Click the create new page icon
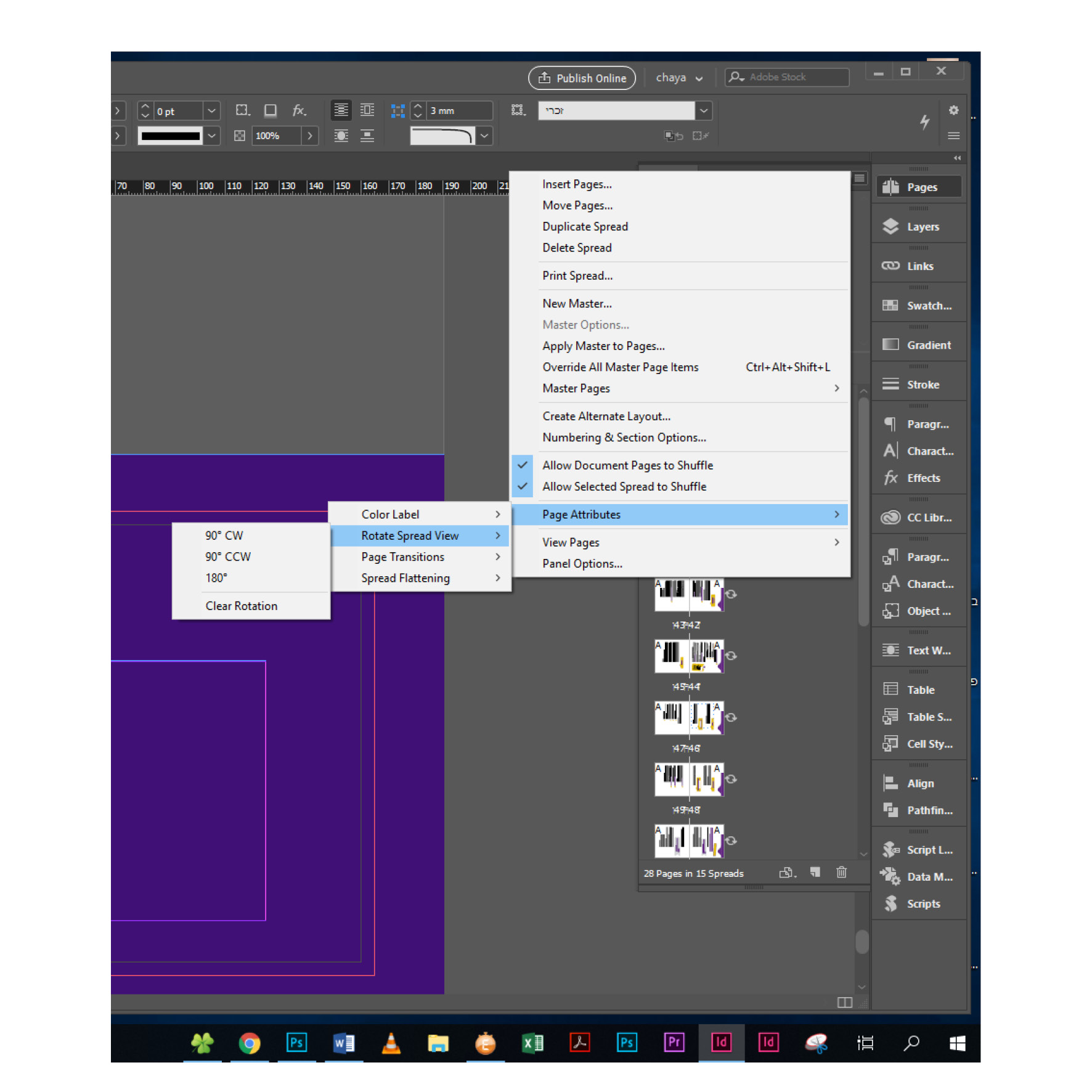The image size is (1092, 1092). tap(815, 873)
